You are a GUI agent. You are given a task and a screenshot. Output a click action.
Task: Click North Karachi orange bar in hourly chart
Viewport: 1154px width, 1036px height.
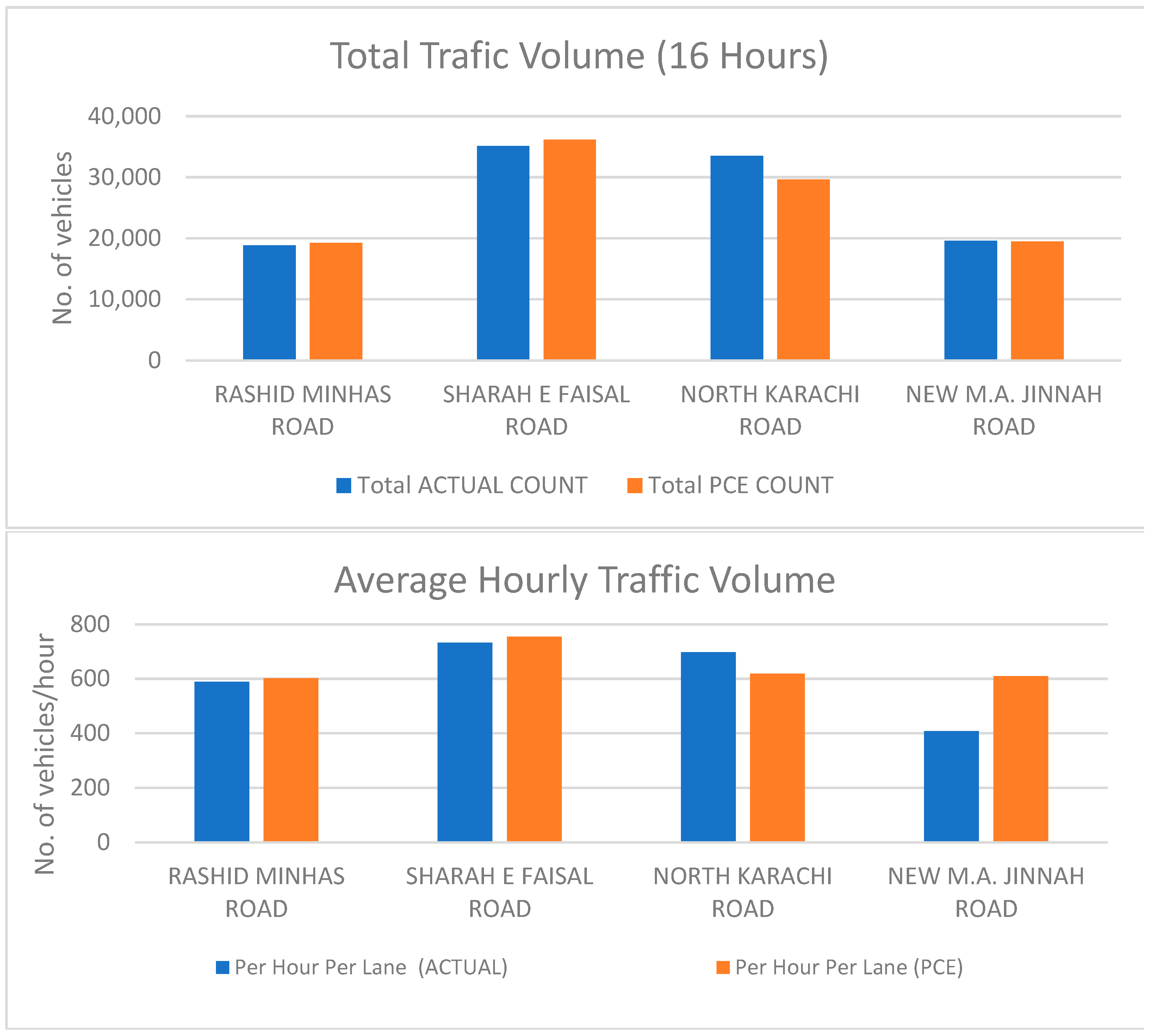(777, 758)
